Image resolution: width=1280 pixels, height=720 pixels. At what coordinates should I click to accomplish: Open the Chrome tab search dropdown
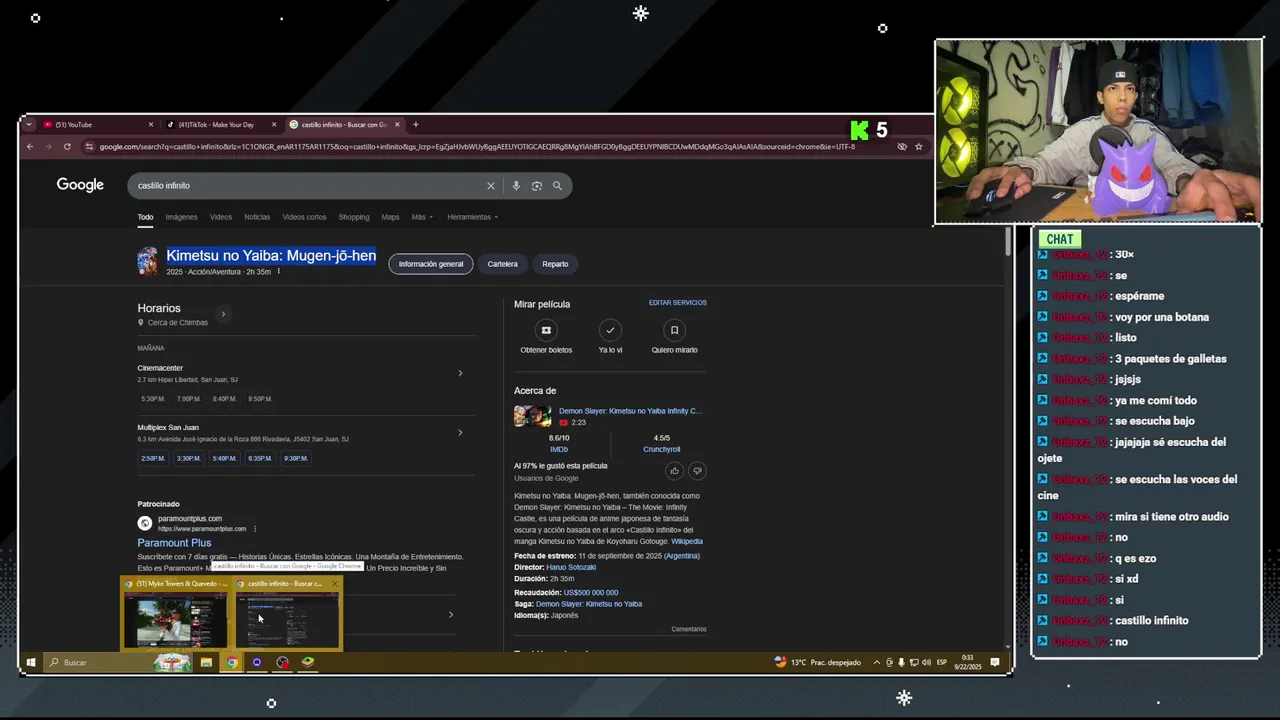[30, 125]
